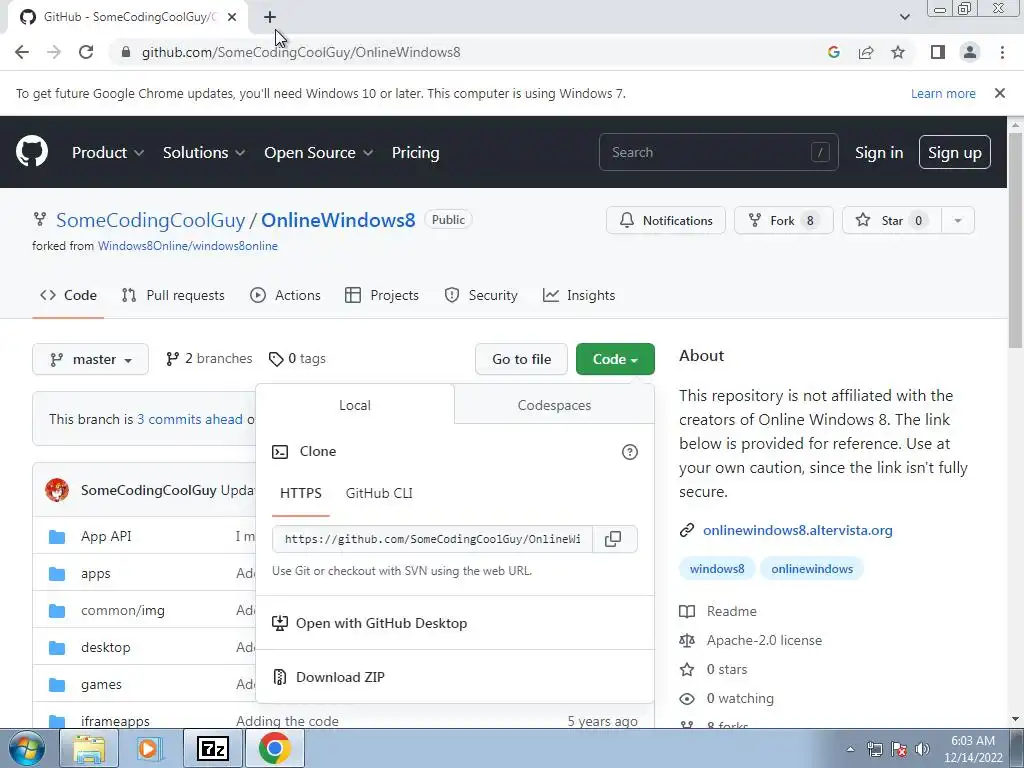Click Learn more about Chrome updates

943,93
